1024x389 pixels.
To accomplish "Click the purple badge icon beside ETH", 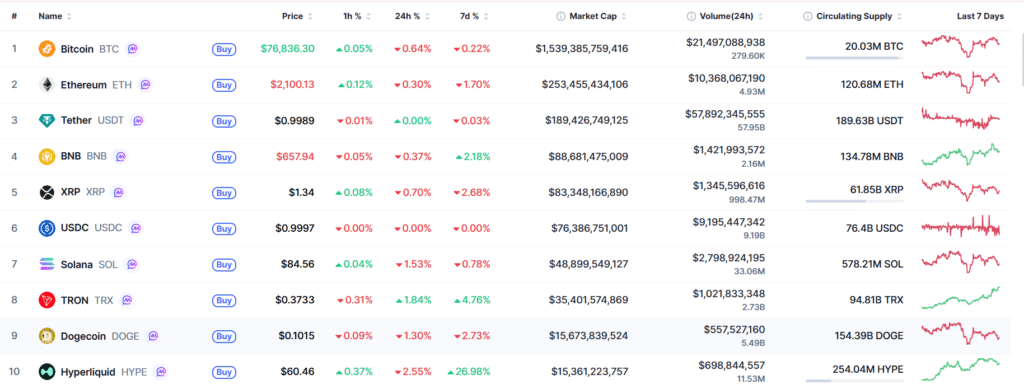I will pos(145,84).
